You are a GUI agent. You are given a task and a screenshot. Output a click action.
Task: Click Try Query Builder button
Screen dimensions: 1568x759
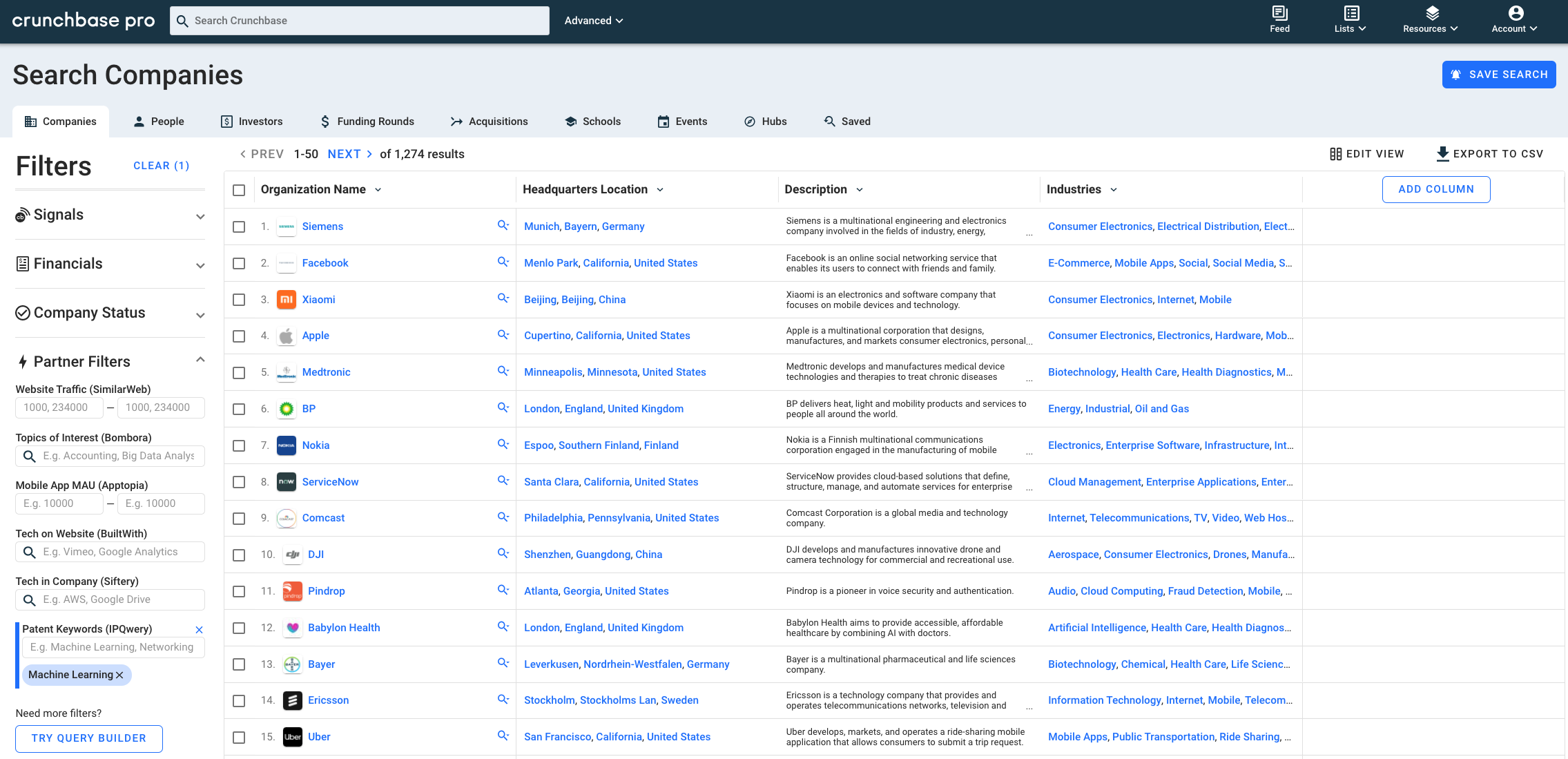(x=88, y=738)
